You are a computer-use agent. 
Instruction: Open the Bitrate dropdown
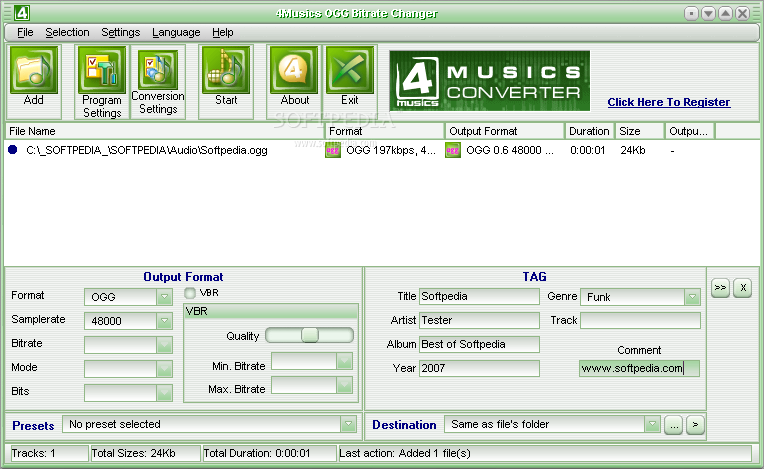point(164,345)
